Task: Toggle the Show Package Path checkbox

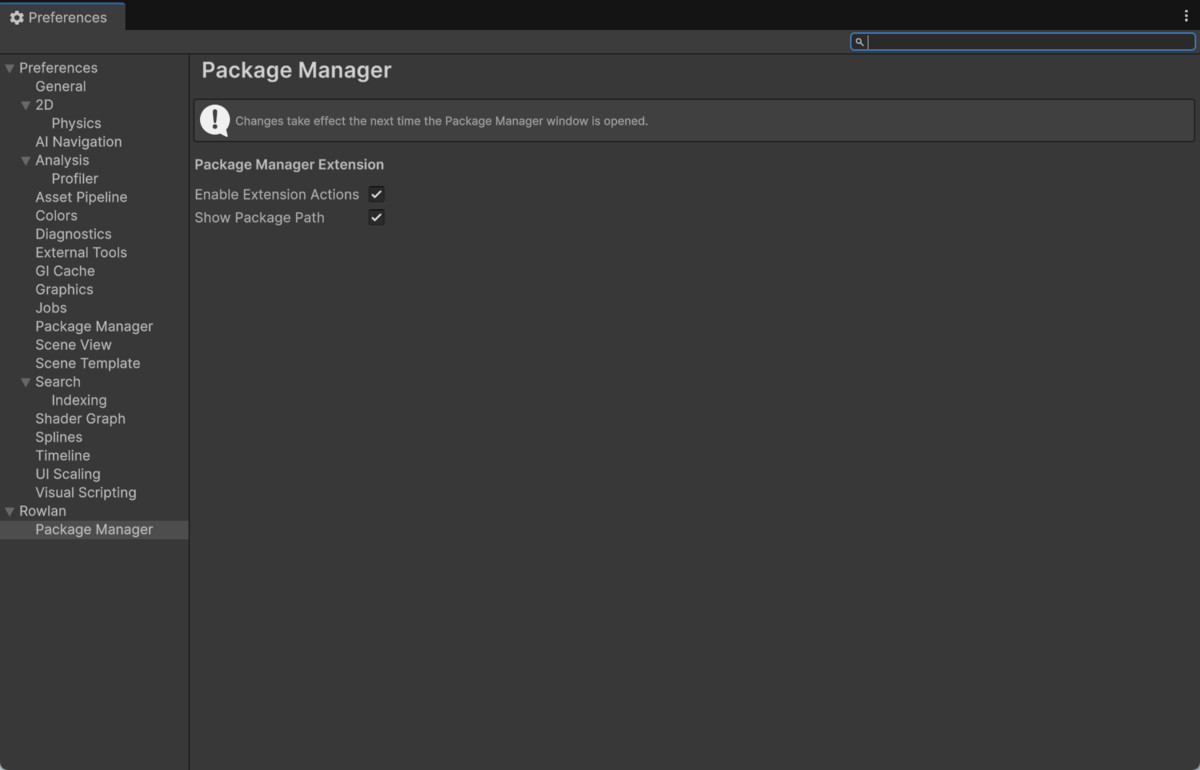Action: point(376,217)
